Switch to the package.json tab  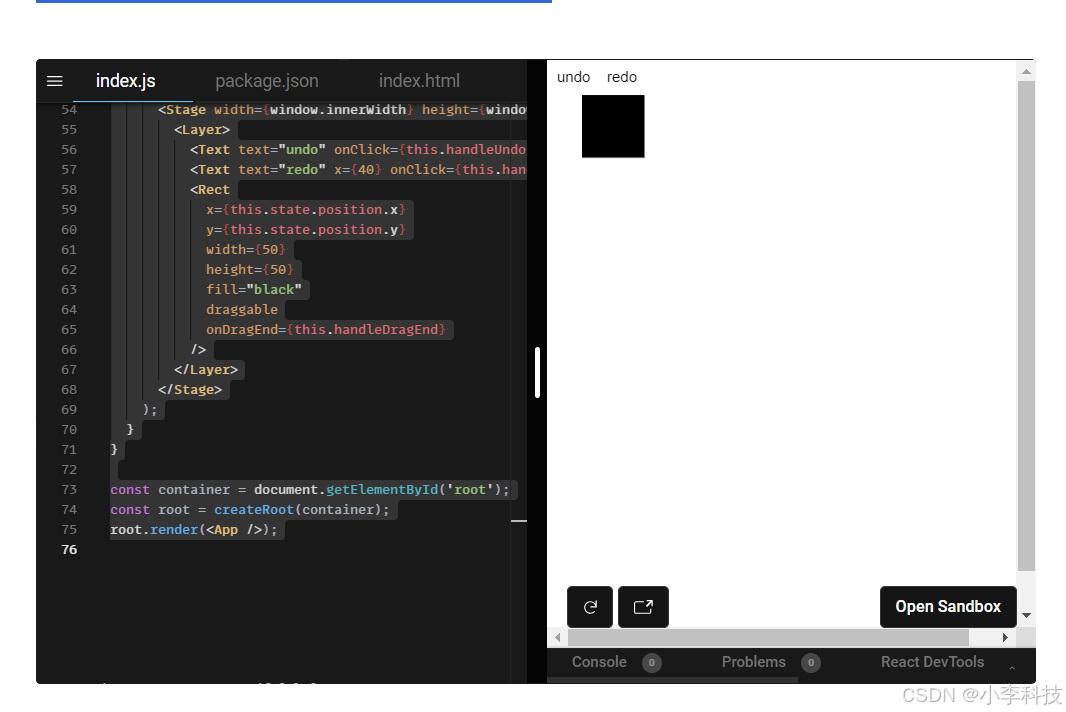point(267,81)
